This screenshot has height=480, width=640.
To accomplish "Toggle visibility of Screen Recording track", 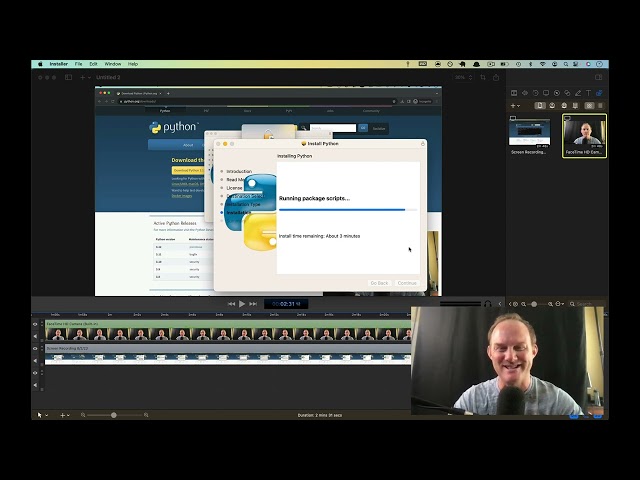I will [x=35, y=349].
